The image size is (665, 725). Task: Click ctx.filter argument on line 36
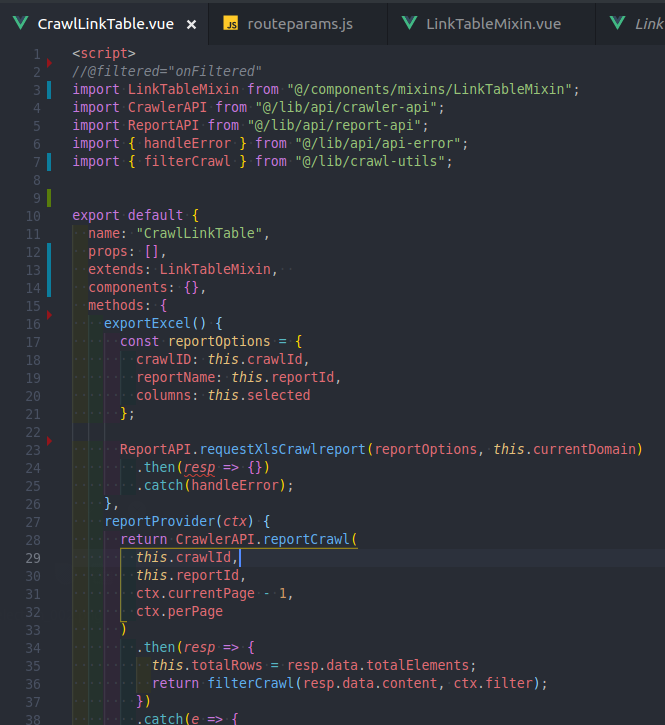[x=493, y=684]
